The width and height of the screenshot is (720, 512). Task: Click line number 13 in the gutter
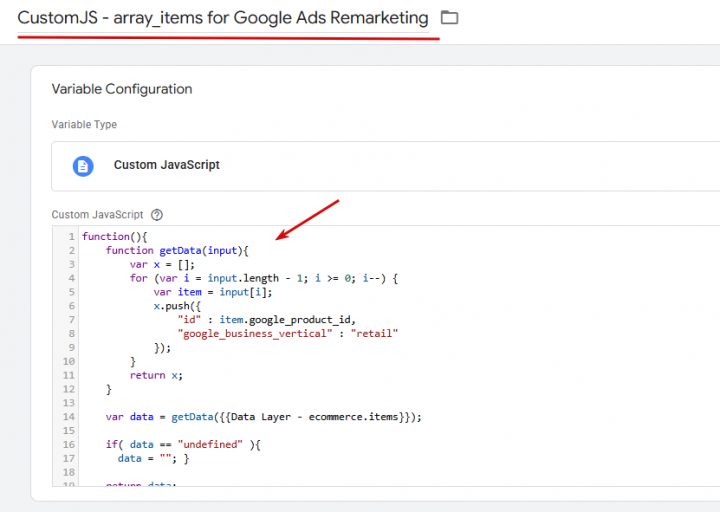pos(68,403)
